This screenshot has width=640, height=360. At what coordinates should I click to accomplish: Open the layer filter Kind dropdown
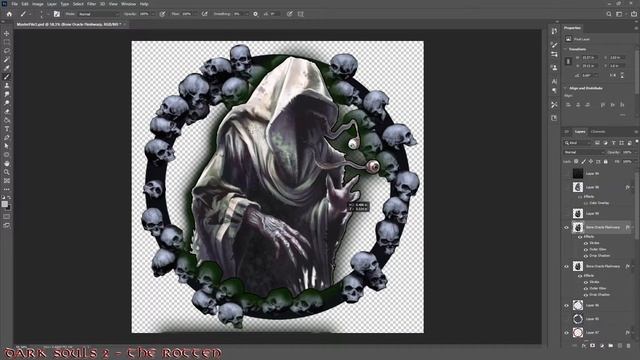click(x=577, y=143)
